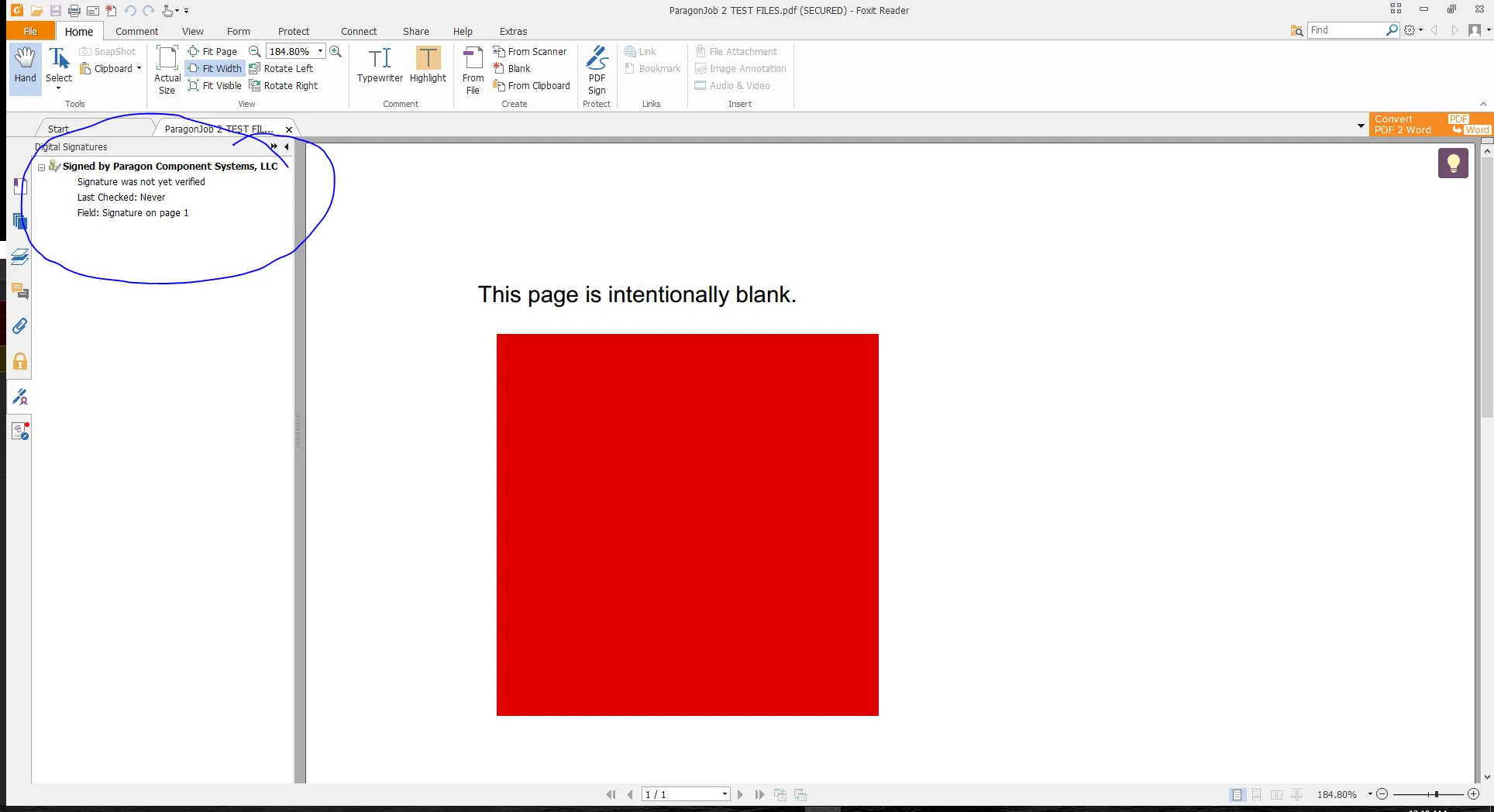Open the Bookmarks panel icon in sidebar
Viewport: 1494px width, 812px height.
click(20, 186)
